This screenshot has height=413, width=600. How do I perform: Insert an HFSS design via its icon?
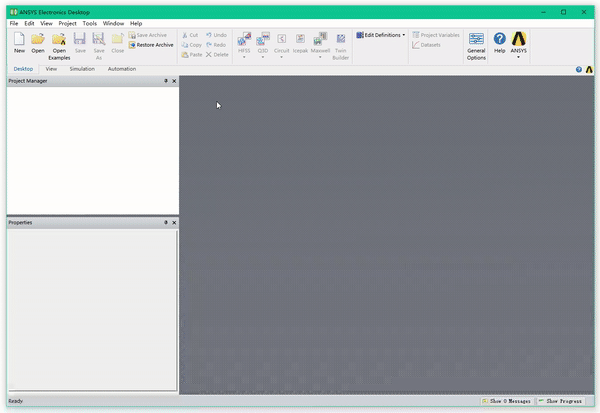244,39
